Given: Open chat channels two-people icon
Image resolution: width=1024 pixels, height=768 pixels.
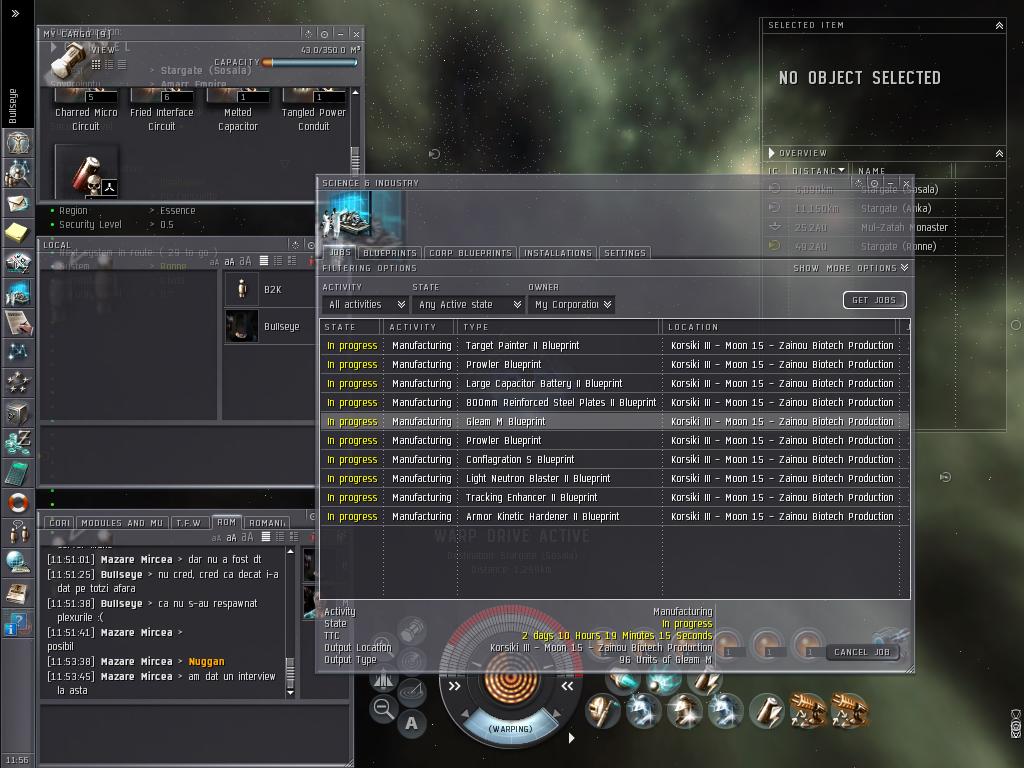Looking at the screenshot, I should pos(18,532).
